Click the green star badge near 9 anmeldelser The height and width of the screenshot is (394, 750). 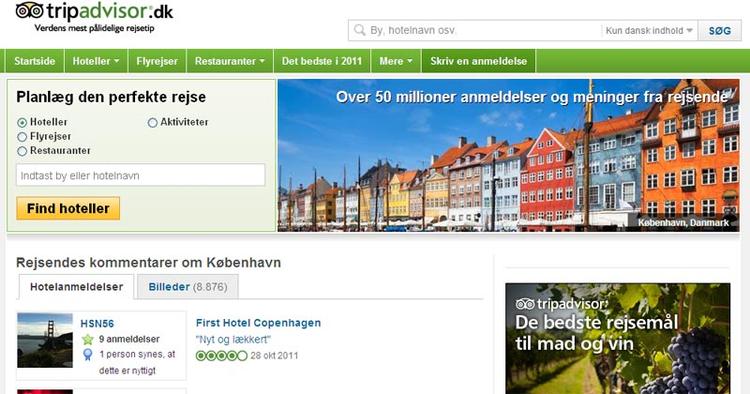(88, 339)
